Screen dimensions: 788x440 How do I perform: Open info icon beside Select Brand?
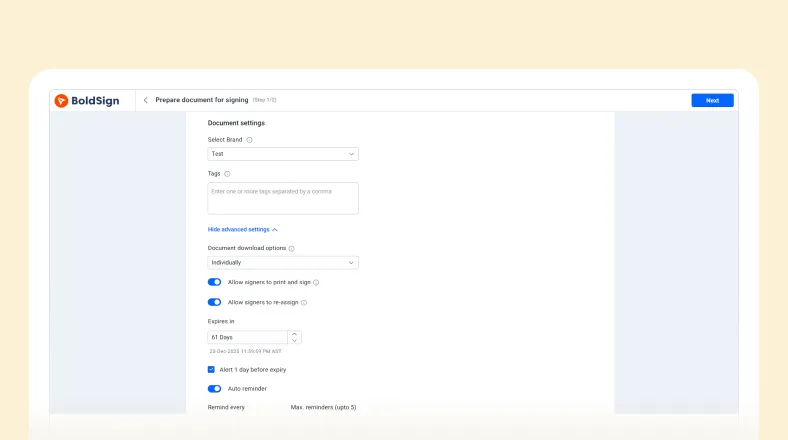pos(249,140)
